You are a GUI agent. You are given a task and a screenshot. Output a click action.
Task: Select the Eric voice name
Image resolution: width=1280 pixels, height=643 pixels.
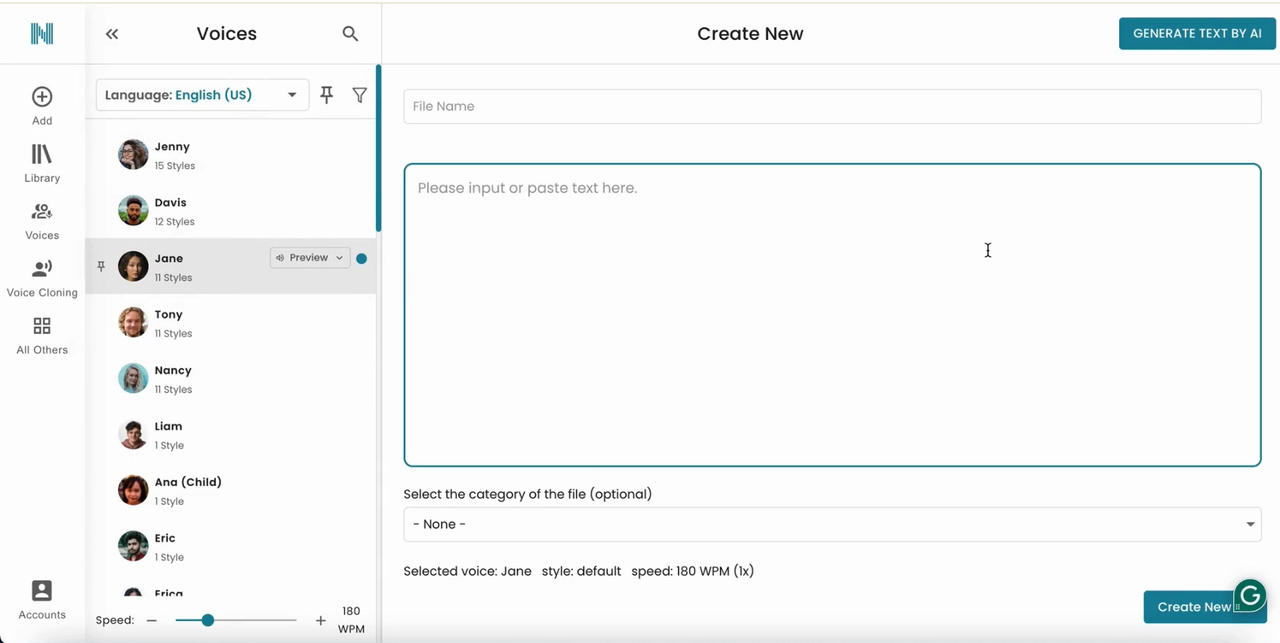165,538
